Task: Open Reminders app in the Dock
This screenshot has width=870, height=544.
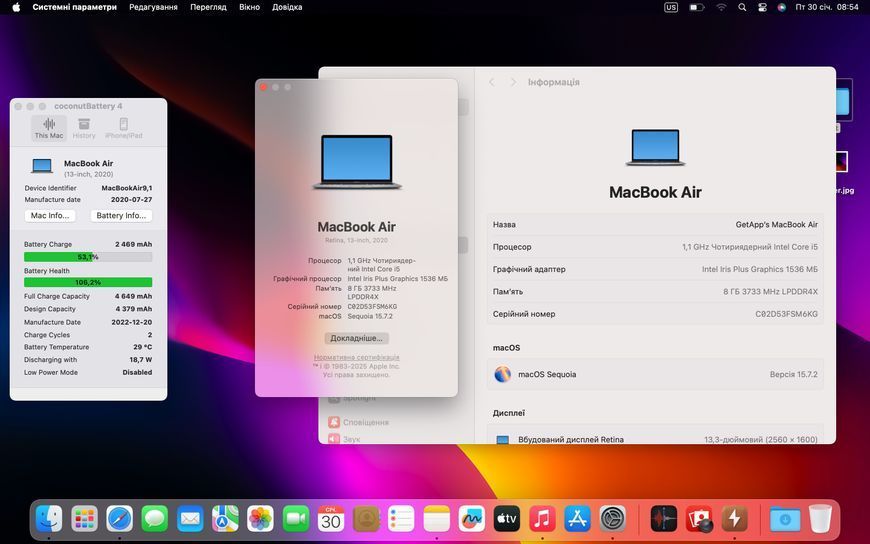Action: click(401, 519)
